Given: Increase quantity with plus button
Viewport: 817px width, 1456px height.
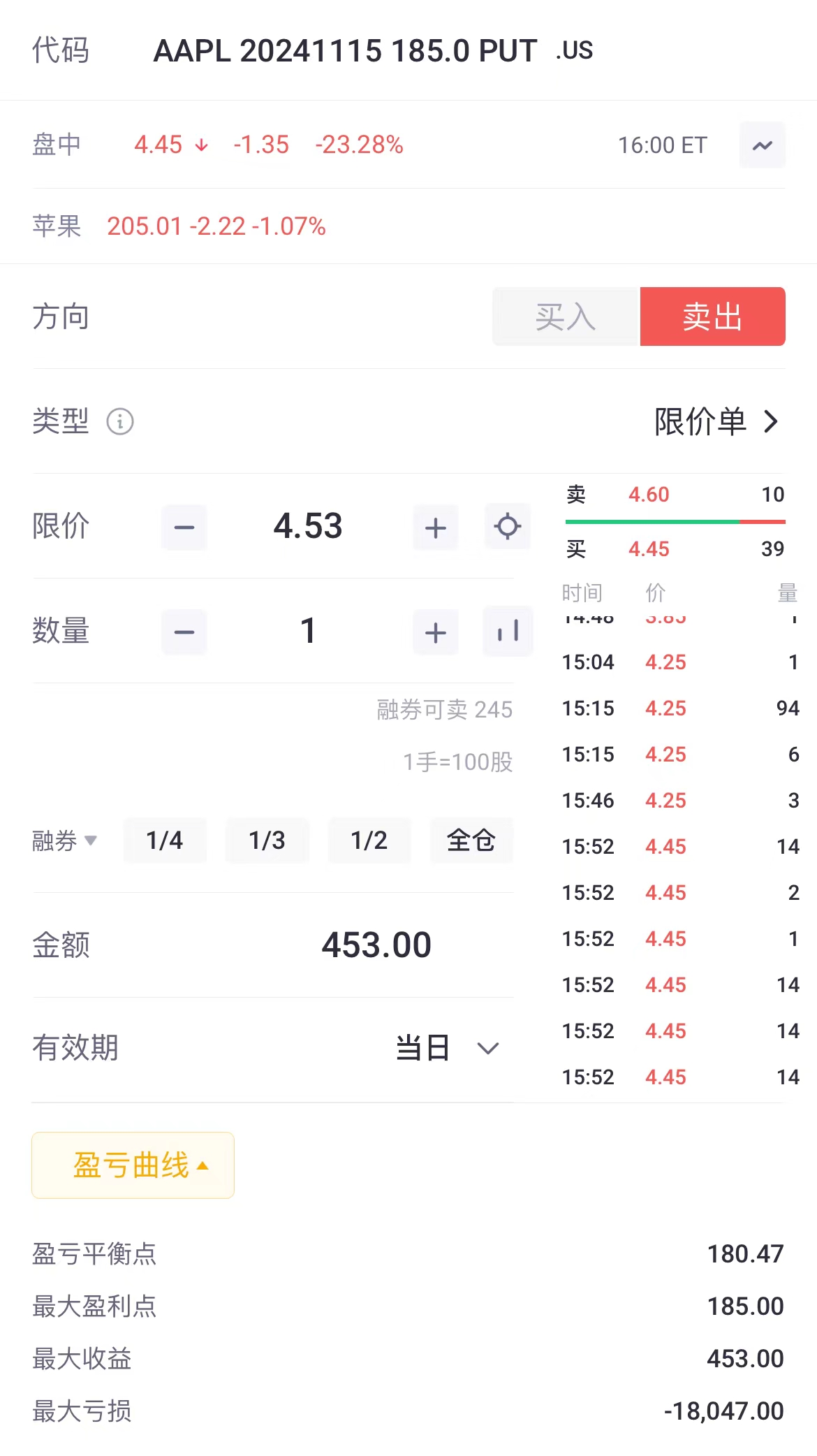Looking at the screenshot, I should coord(436,632).
